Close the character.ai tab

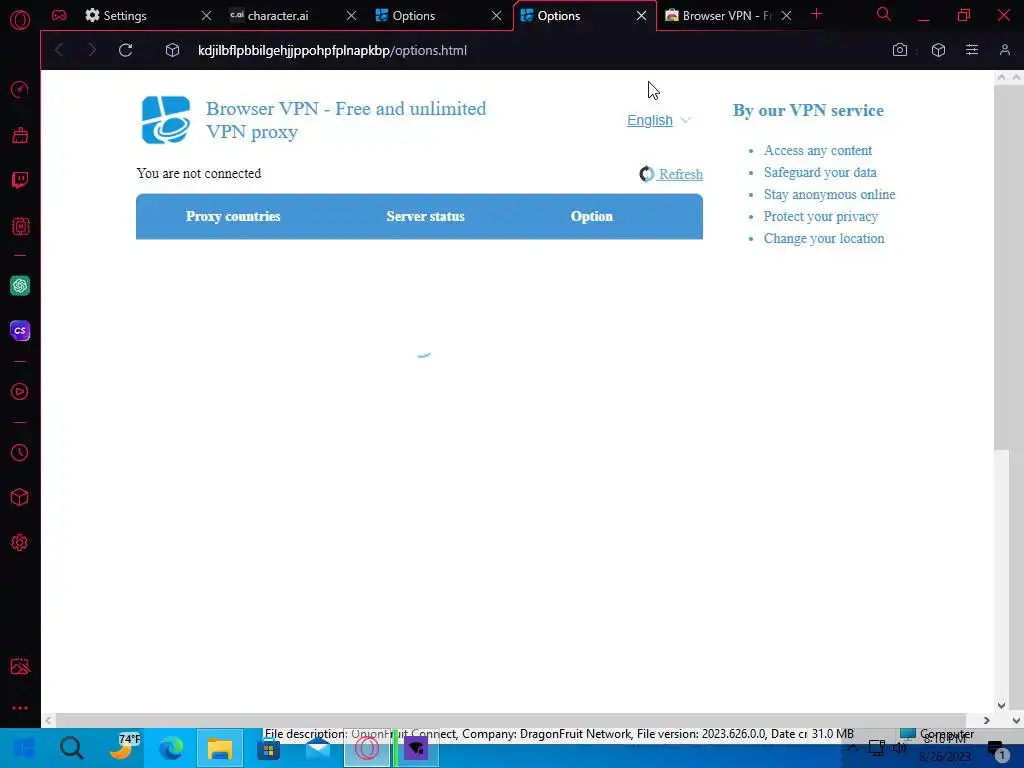coord(351,16)
